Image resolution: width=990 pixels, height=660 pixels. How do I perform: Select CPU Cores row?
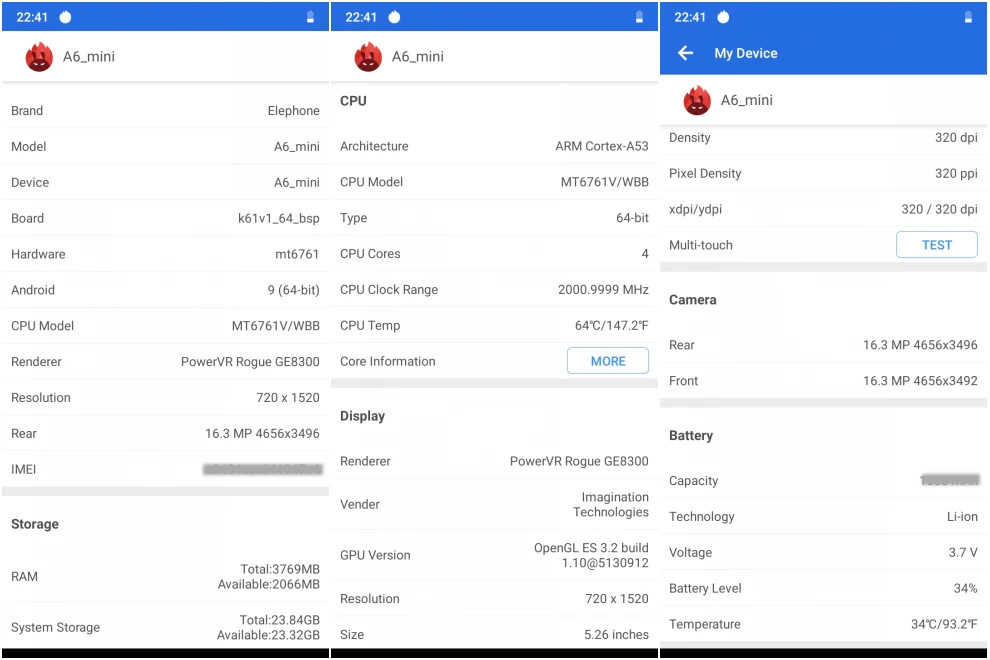494,253
